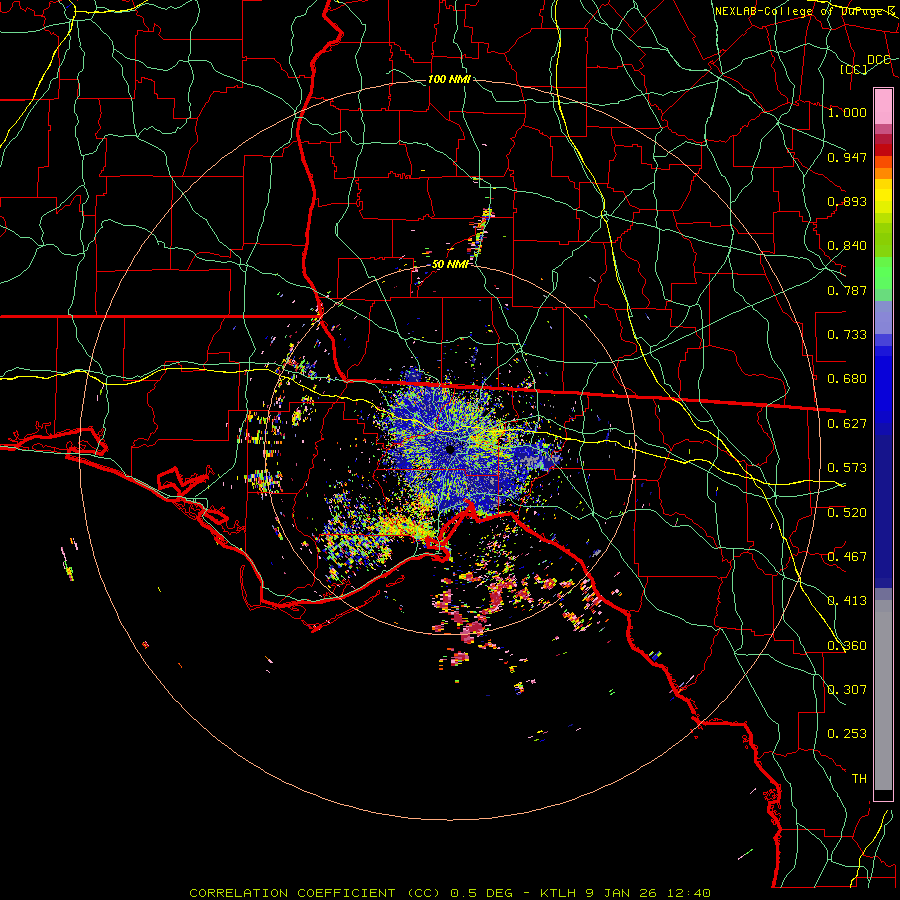Select the red segment of the color bar
The height and width of the screenshot is (900, 900).
[883, 150]
